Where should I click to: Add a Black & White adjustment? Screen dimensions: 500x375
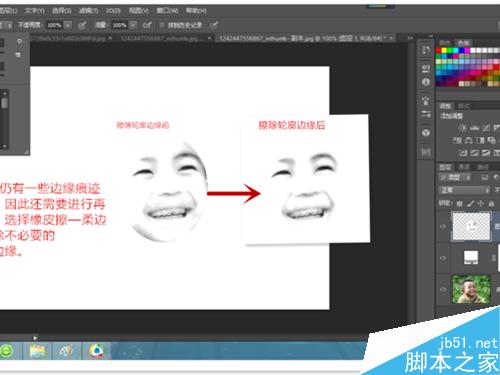click(x=480, y=140)
